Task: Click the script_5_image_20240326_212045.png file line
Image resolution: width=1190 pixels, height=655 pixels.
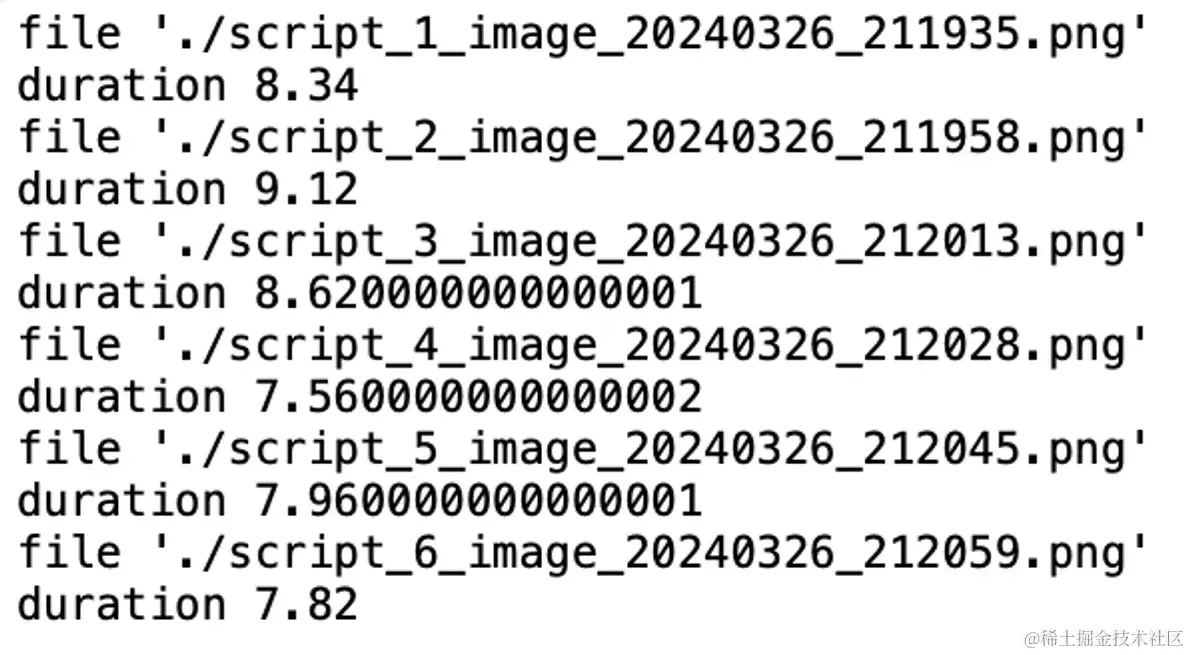Action: click(583, 450)
